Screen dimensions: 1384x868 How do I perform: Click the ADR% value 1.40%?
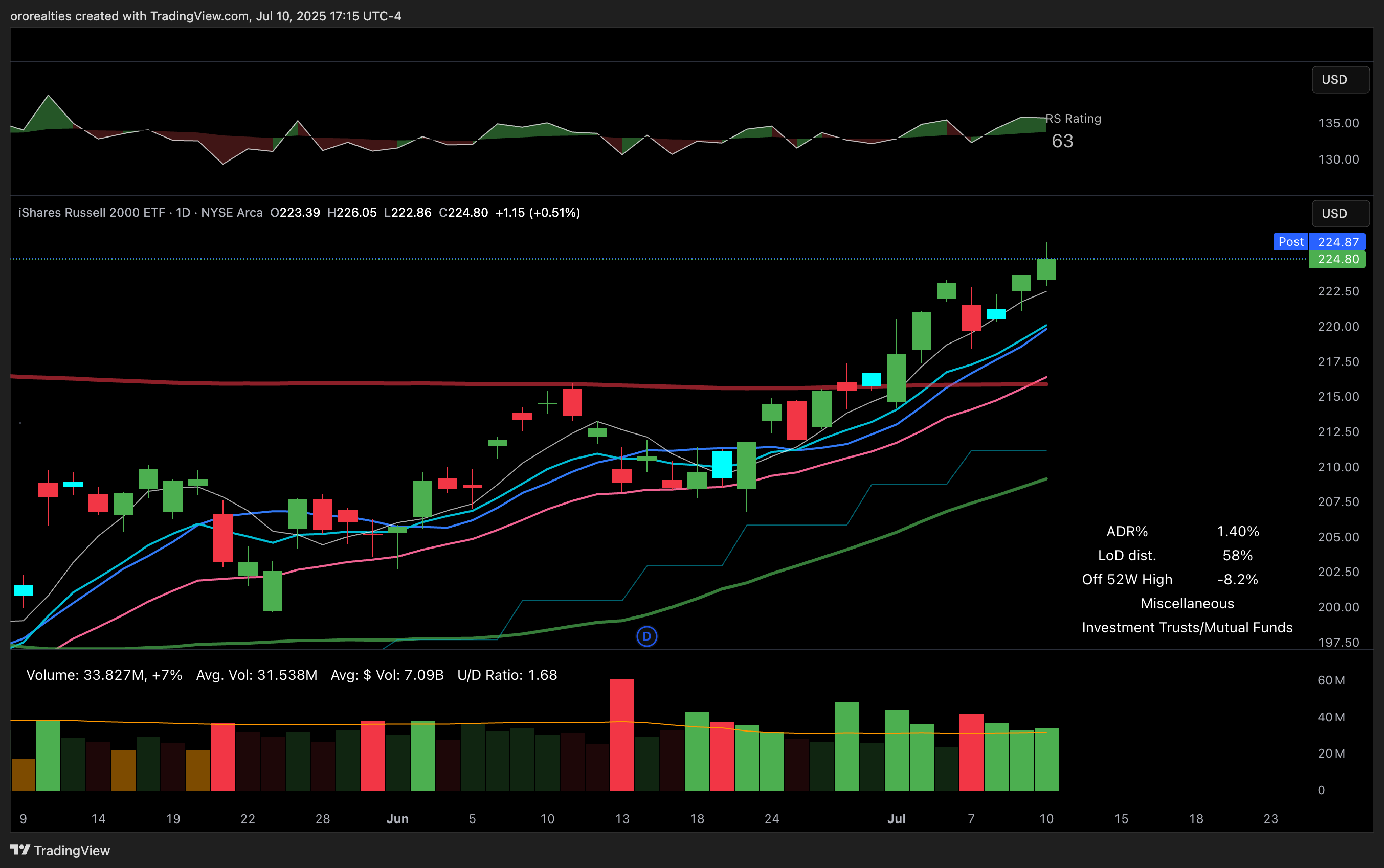[x=1238, y=532]
